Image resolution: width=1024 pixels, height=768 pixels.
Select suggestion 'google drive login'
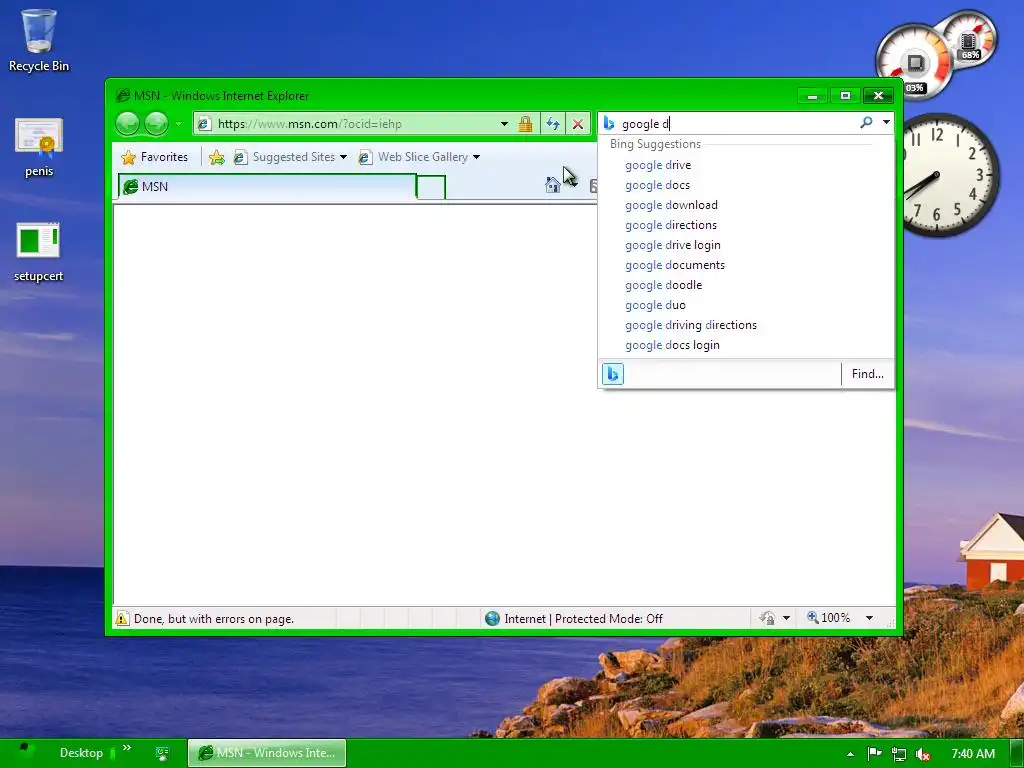tap(673, 246)
